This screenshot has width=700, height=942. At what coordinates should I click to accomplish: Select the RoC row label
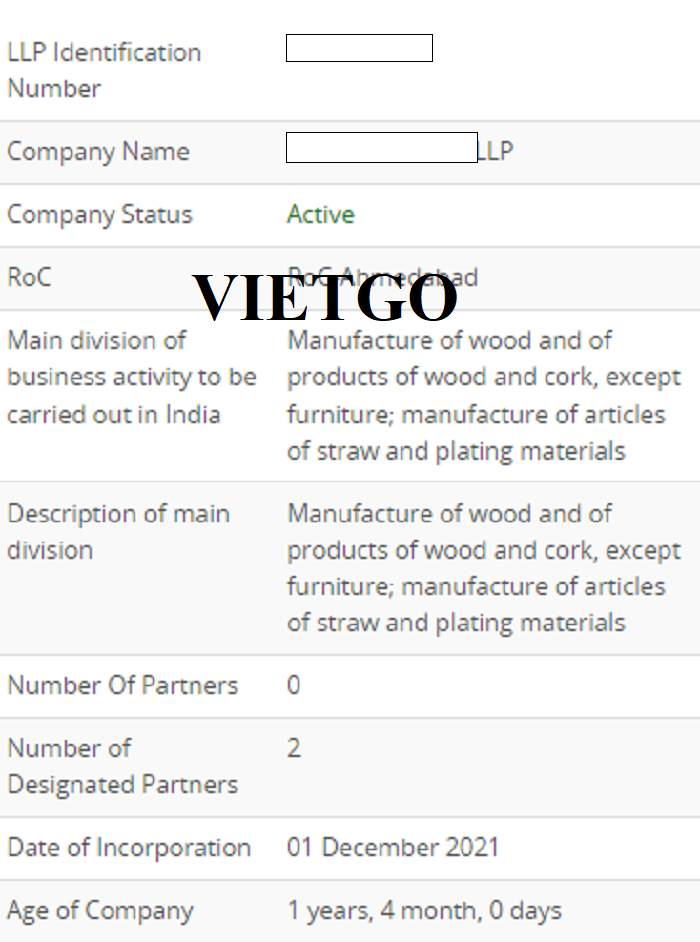coord(29,278)
